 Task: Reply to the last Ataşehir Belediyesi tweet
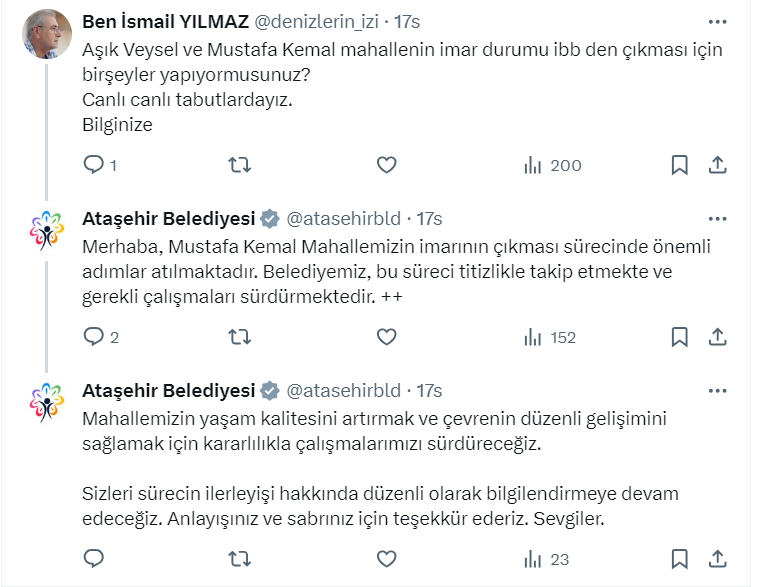93,558
